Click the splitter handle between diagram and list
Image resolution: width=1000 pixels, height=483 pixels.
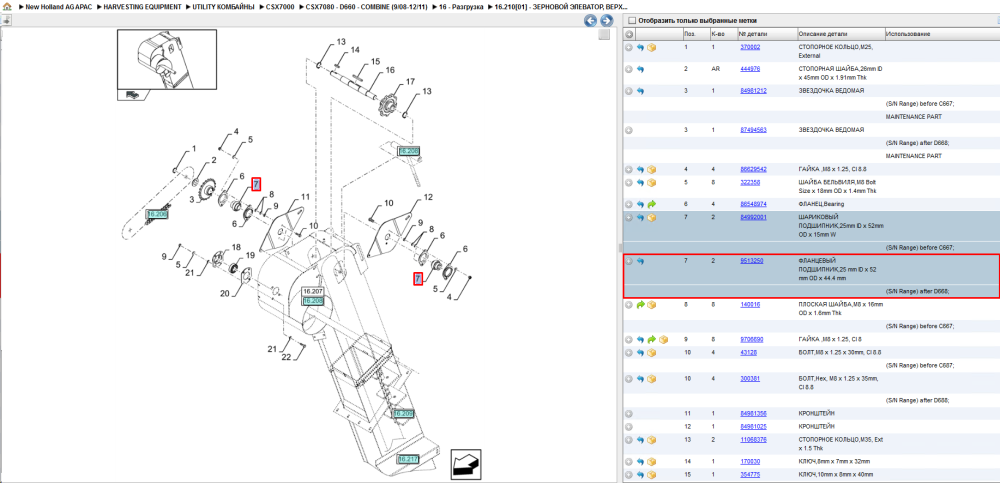(620, 248)
